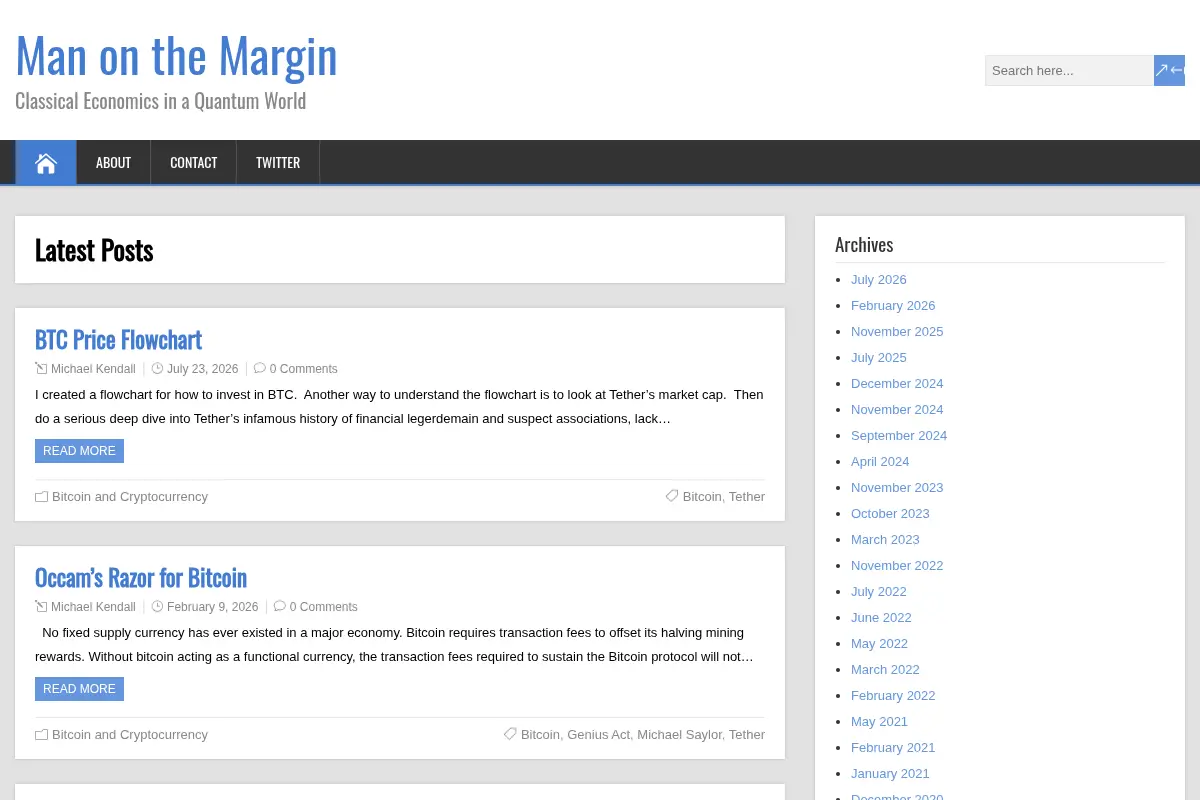
Task: Open the Contact menu item
Action: tap(193, 163)
